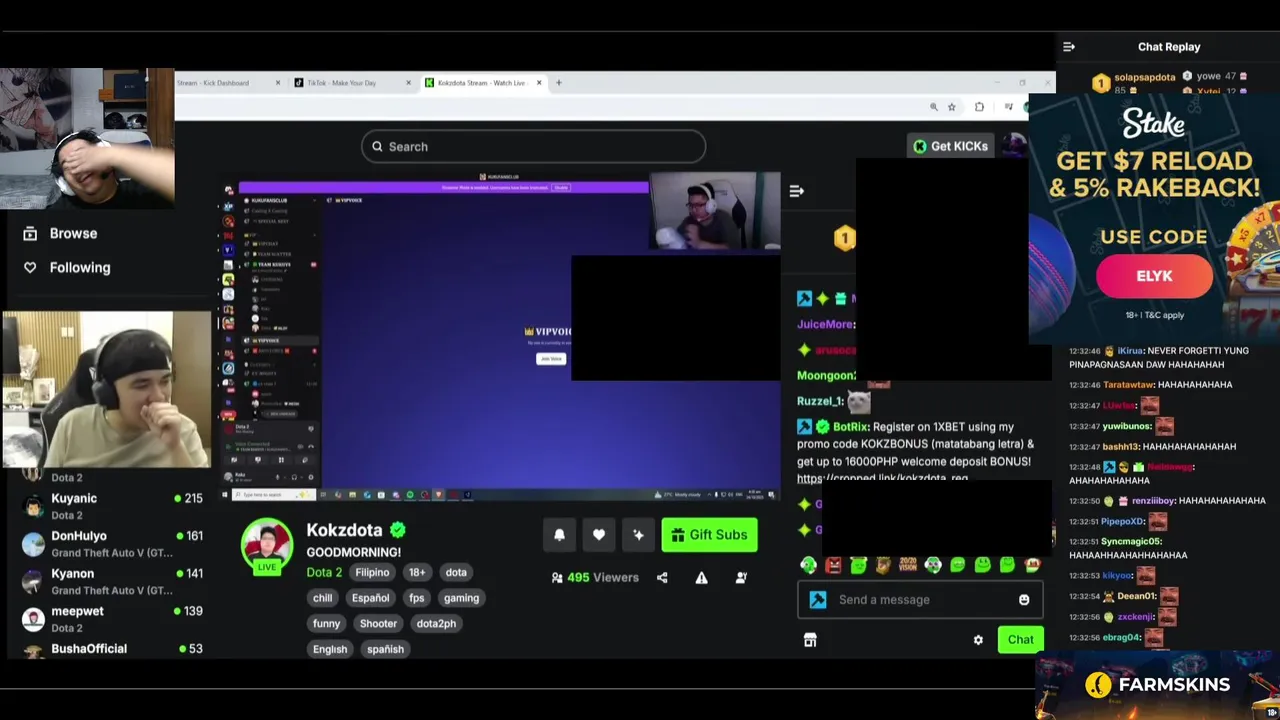This screenshot has height=720, width=1280.
Task: Select the fps tag
Action: click(417, 598)
